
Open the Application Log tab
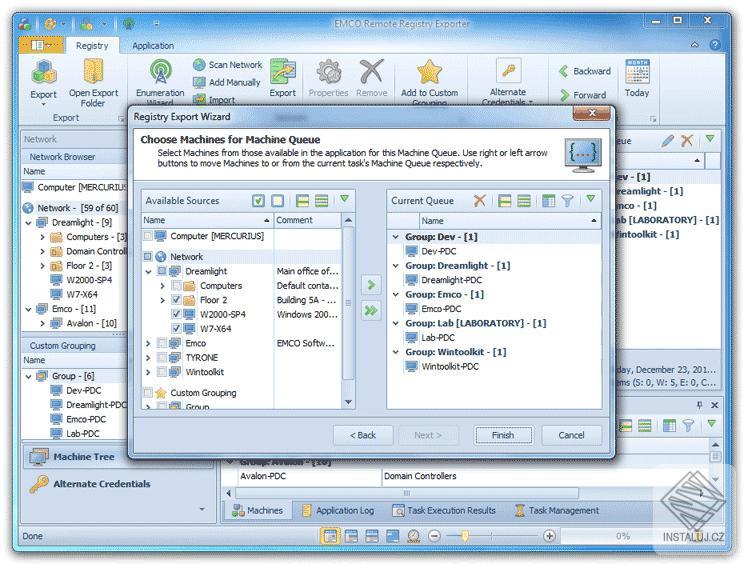(338, 510)
